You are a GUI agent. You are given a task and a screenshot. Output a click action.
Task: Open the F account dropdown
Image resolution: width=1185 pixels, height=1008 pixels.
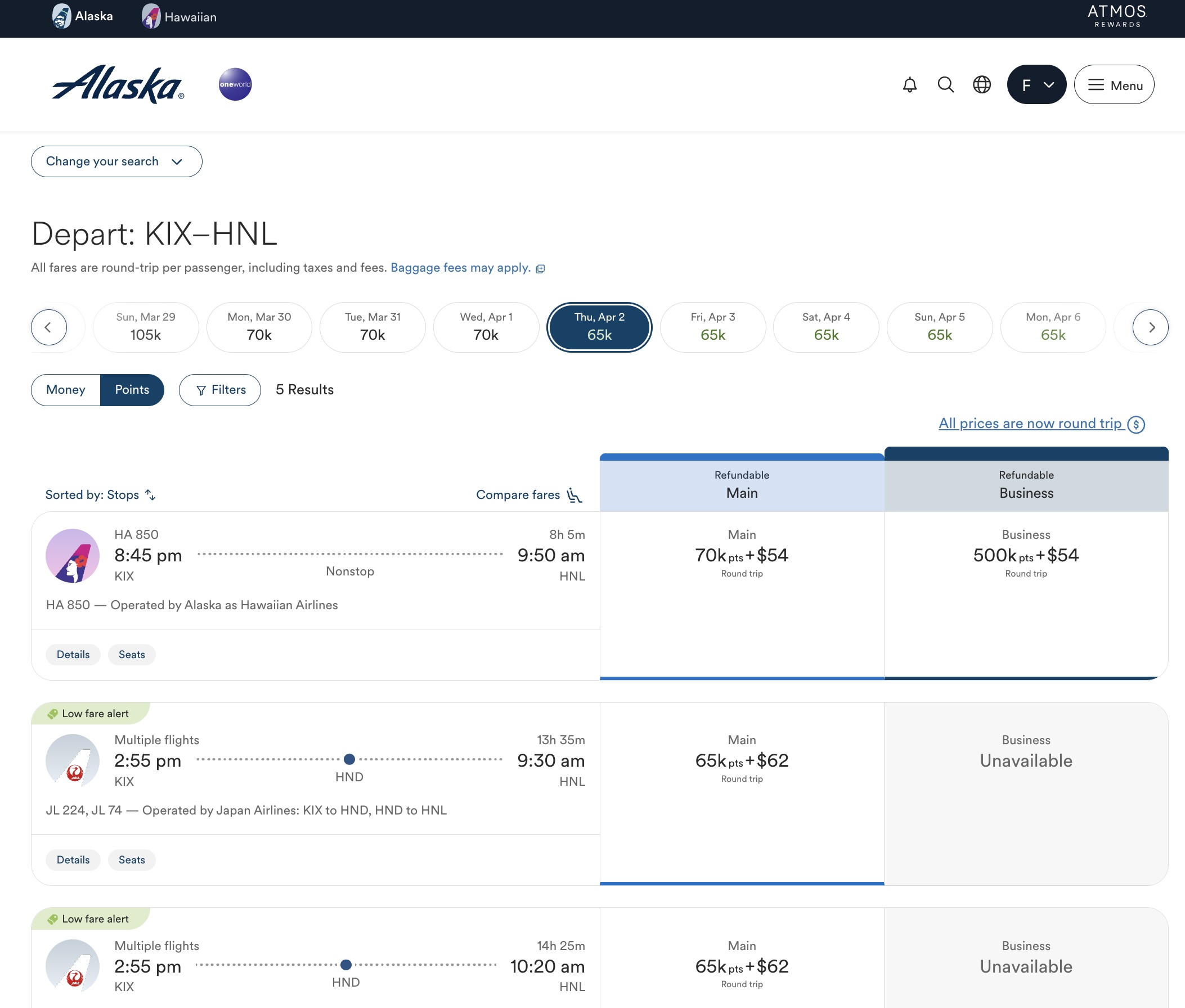[x=1036, y=84]
